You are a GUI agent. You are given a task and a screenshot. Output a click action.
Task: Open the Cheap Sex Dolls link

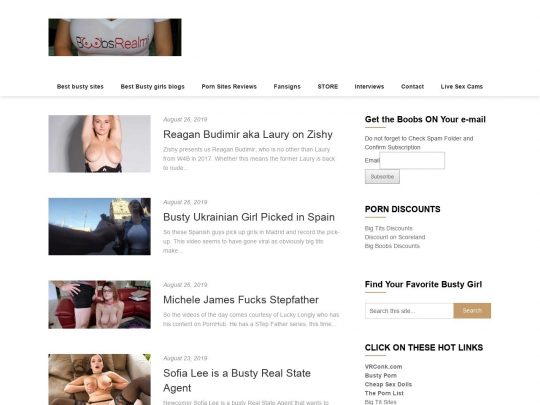click(388, 384)
